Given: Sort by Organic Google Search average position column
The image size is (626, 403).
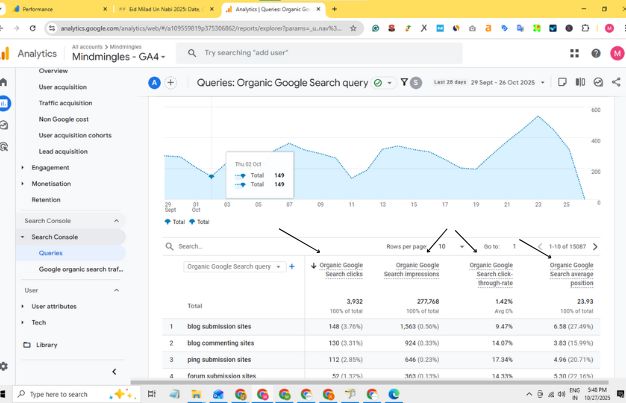Looking at the screenshot, I should point(571,274).
